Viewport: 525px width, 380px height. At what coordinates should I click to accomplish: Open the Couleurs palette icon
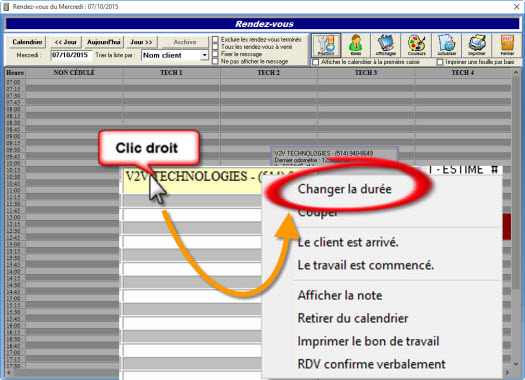coord(416,45)
